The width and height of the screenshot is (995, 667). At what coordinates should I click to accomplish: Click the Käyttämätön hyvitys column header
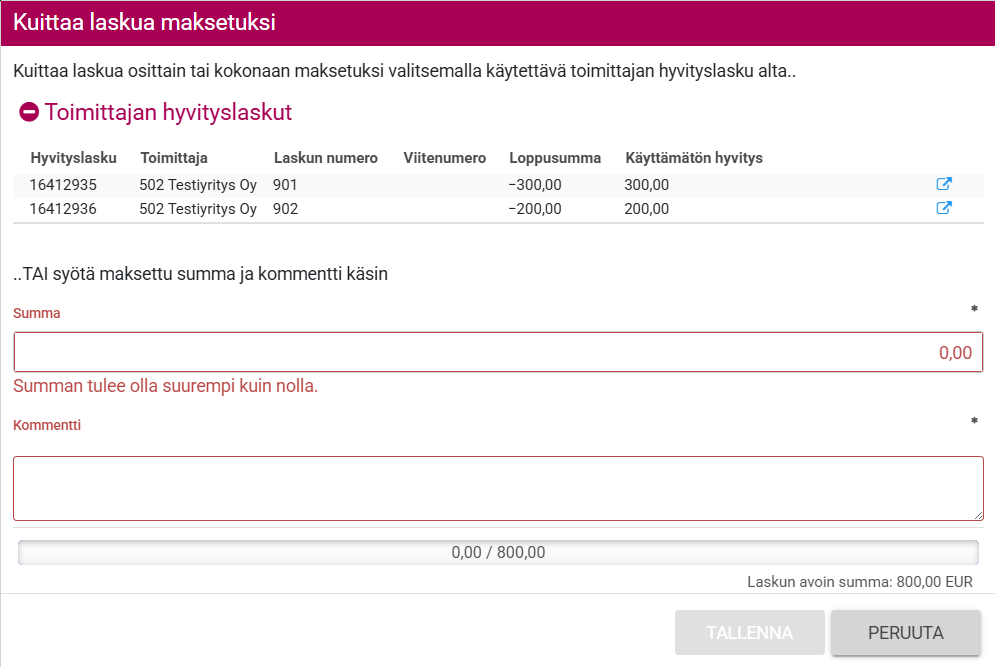pyautogui.click(x=694, y=158)
